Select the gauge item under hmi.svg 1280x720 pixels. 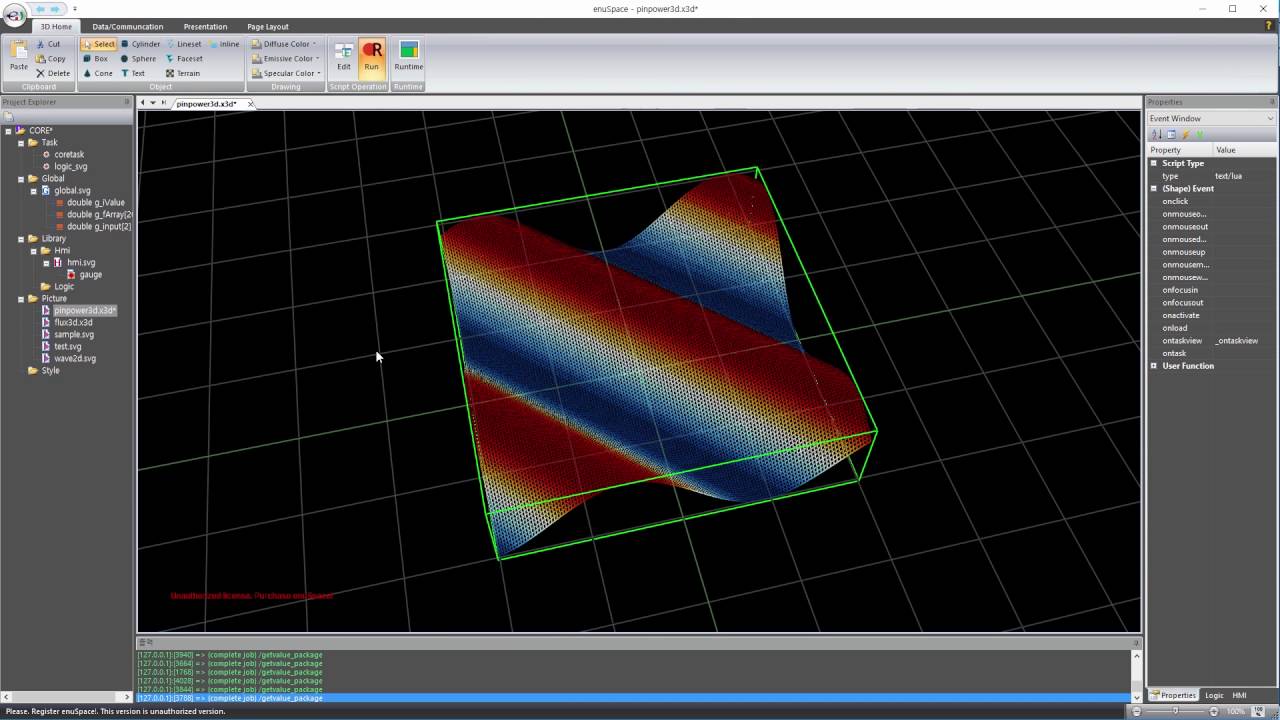(x=90, y=275)
